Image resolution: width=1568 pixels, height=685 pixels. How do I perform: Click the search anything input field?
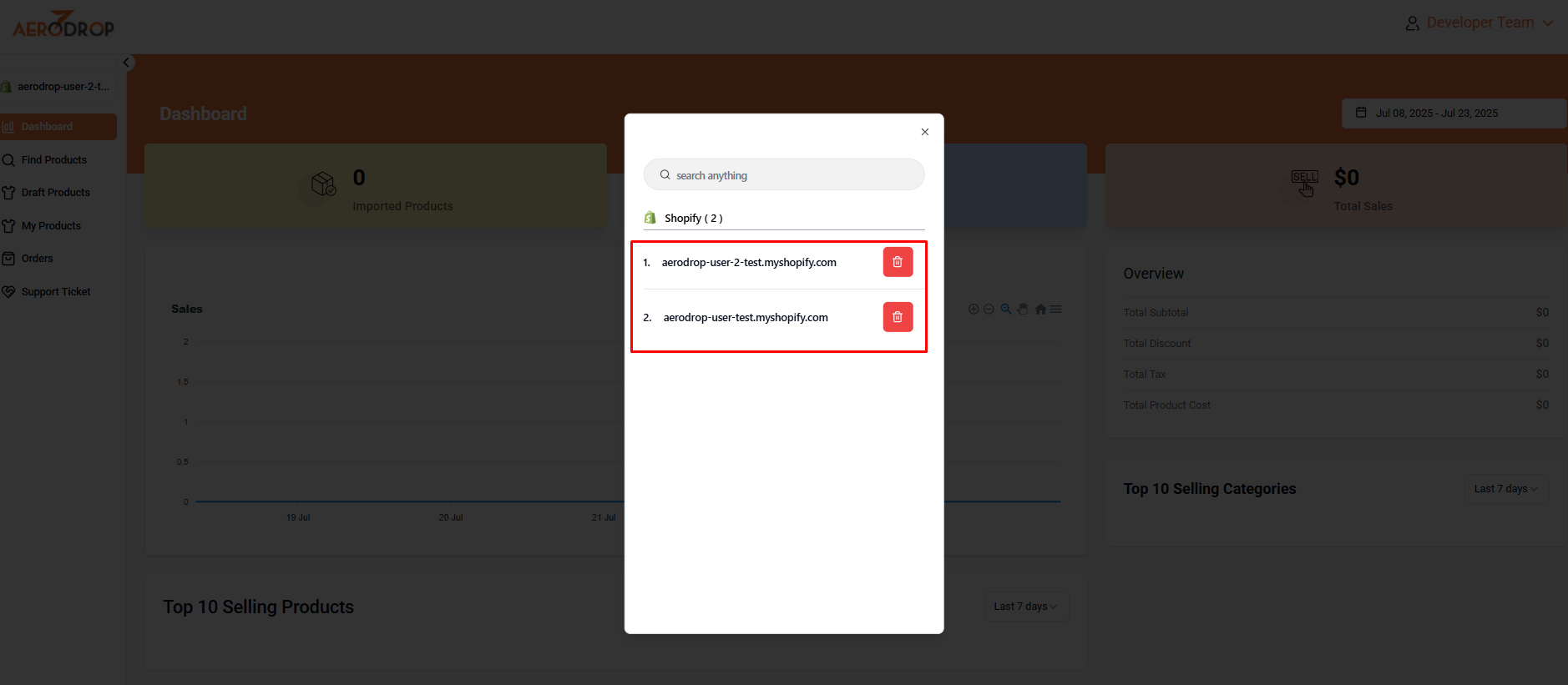pos(783,175)
